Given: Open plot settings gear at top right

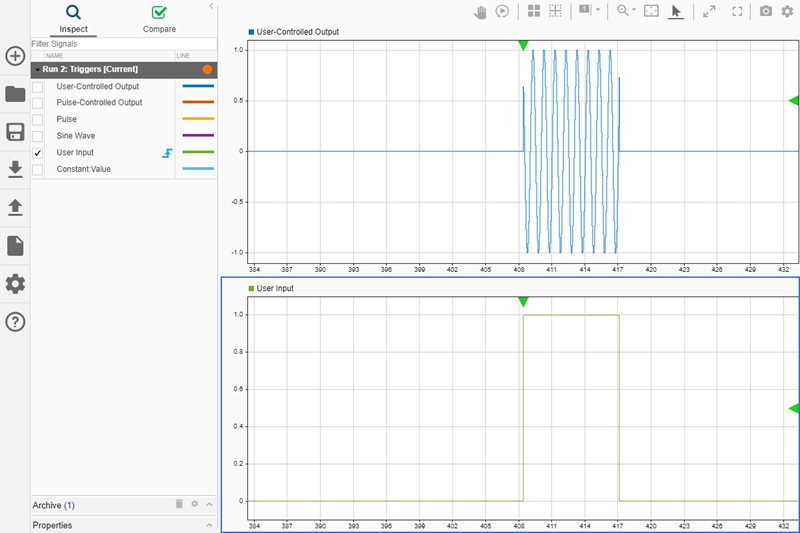Looking at the screenshot, I should (787, 11).
